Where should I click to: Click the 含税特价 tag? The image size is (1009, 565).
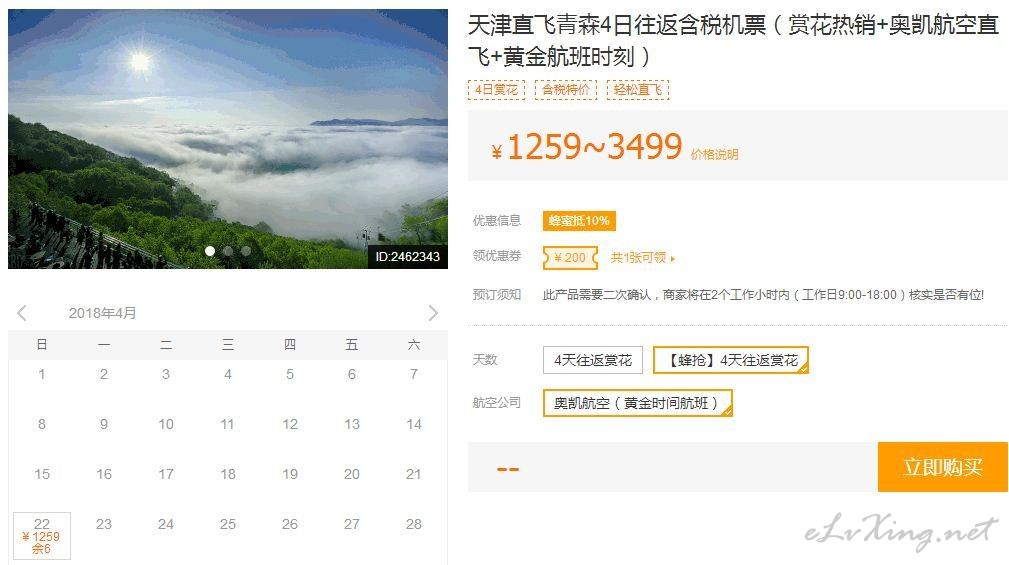pos(566,89)
